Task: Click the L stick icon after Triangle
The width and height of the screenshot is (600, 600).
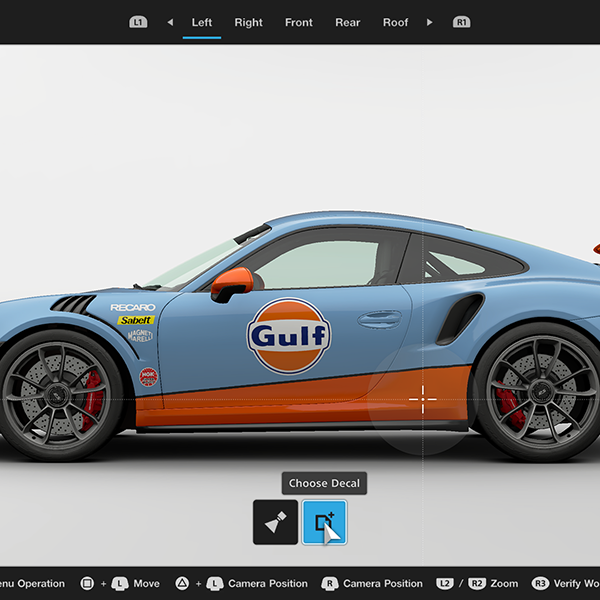Action: (215, 584)
